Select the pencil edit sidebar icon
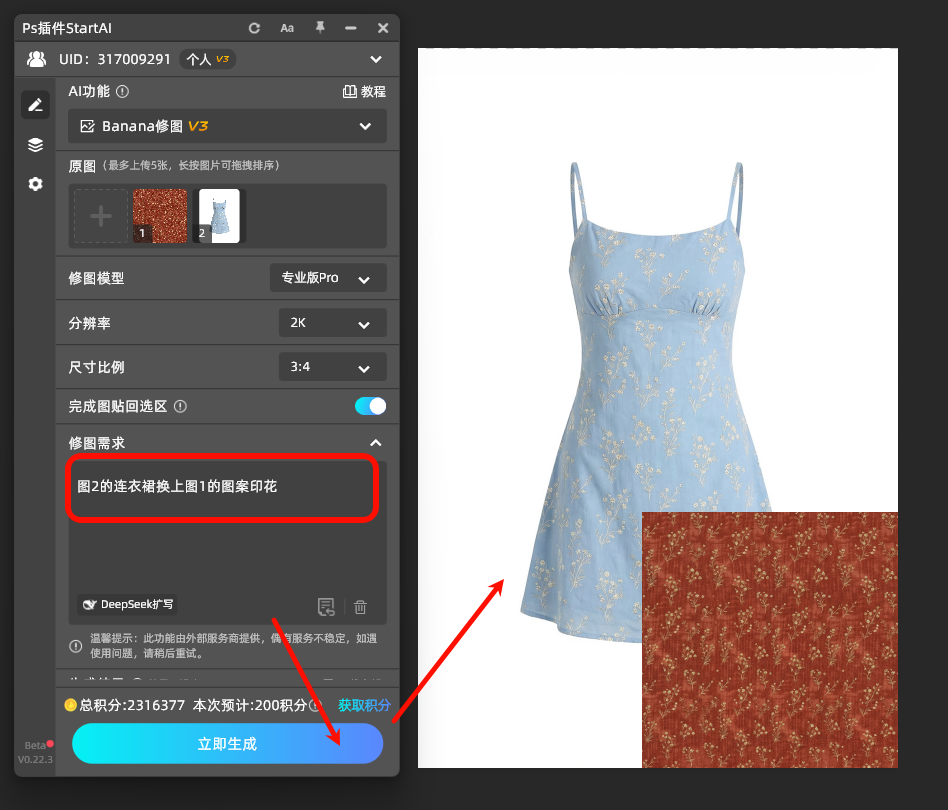Image resolution: width=948 pixels, height=810 pixels. pos(36,105)
